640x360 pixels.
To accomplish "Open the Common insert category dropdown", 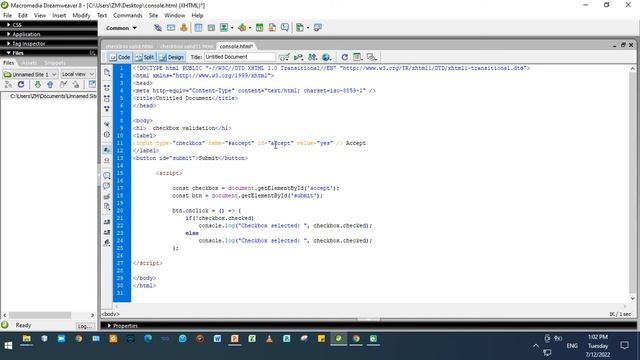I will coord(121,28).
